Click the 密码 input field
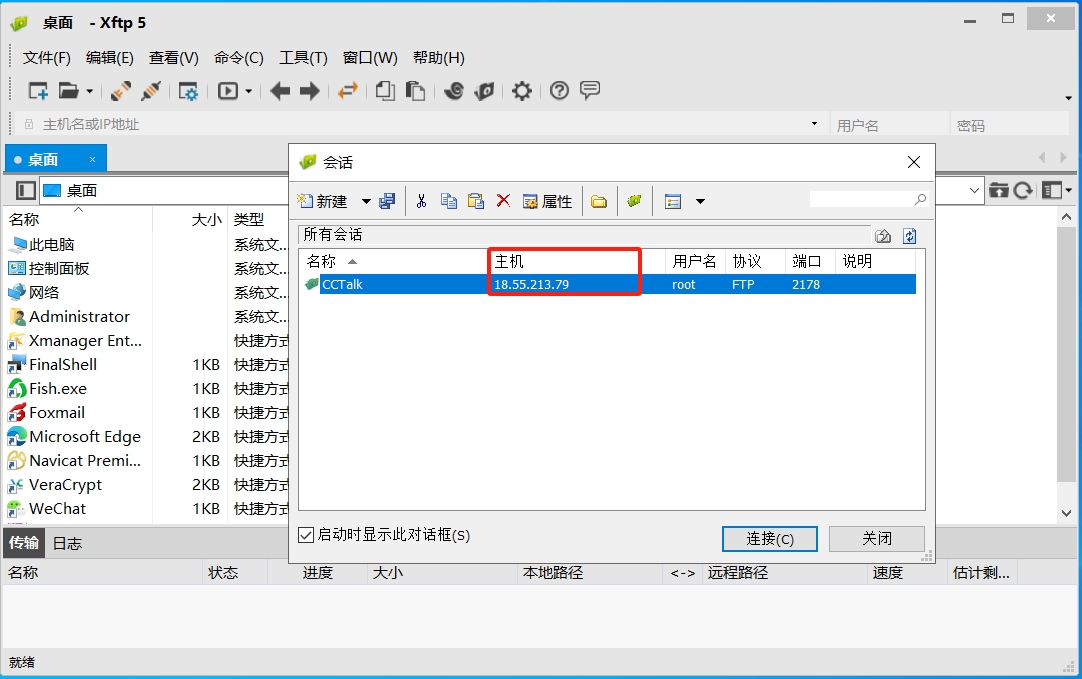Image resolution: width=1082 pixels, height=679 pixels. 1010,125
